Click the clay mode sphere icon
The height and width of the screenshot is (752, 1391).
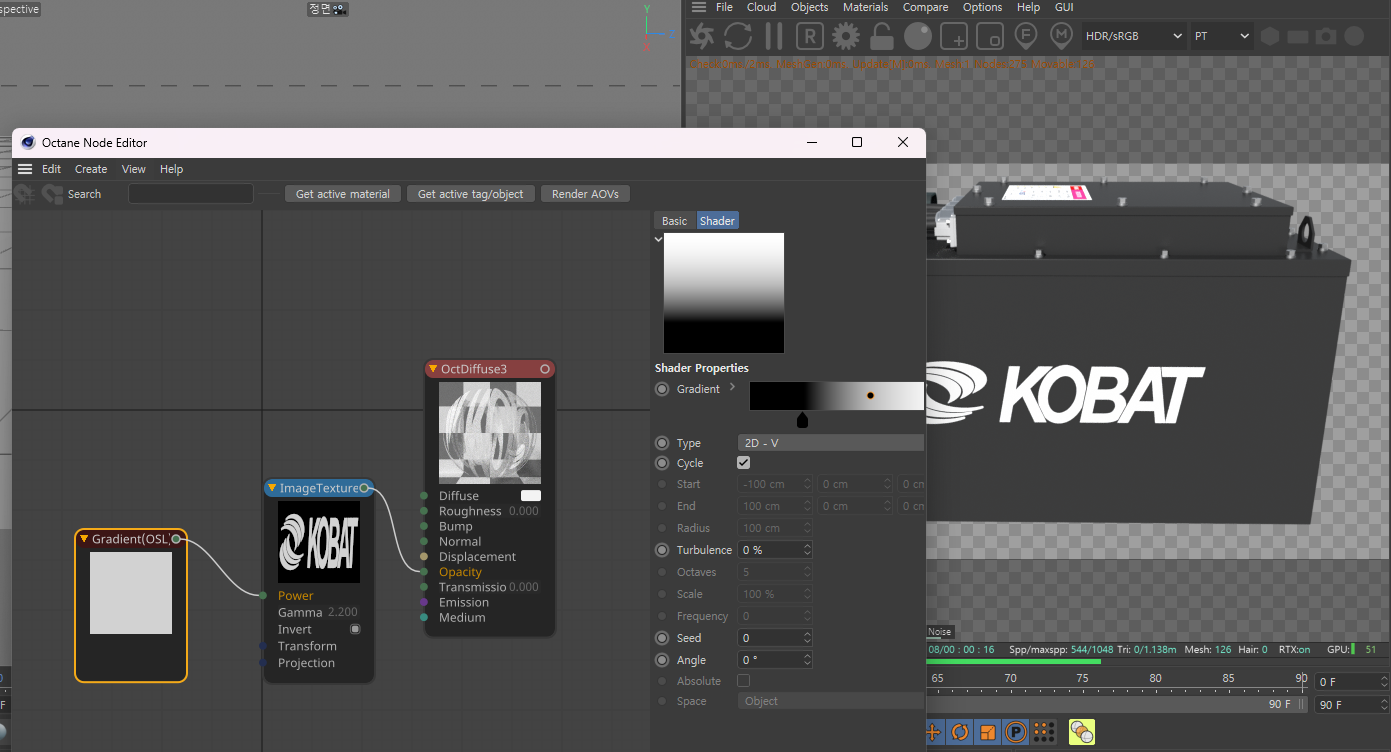[917, 37]
